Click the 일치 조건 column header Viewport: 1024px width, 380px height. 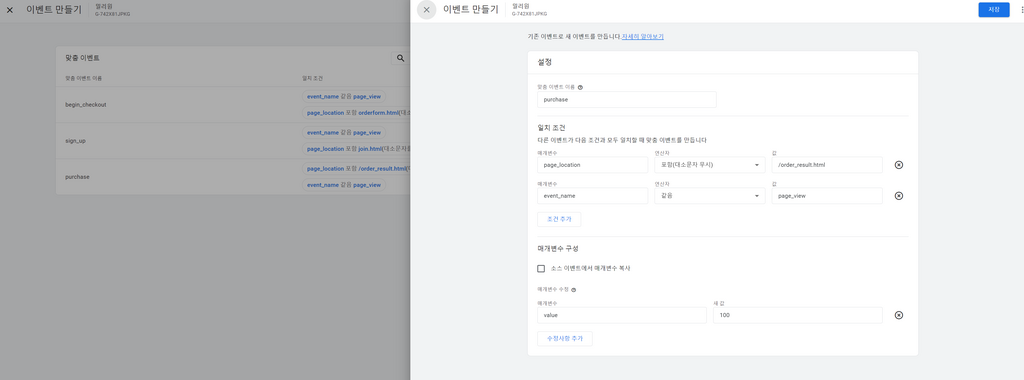pyautogui.click(x=313, y=78)
